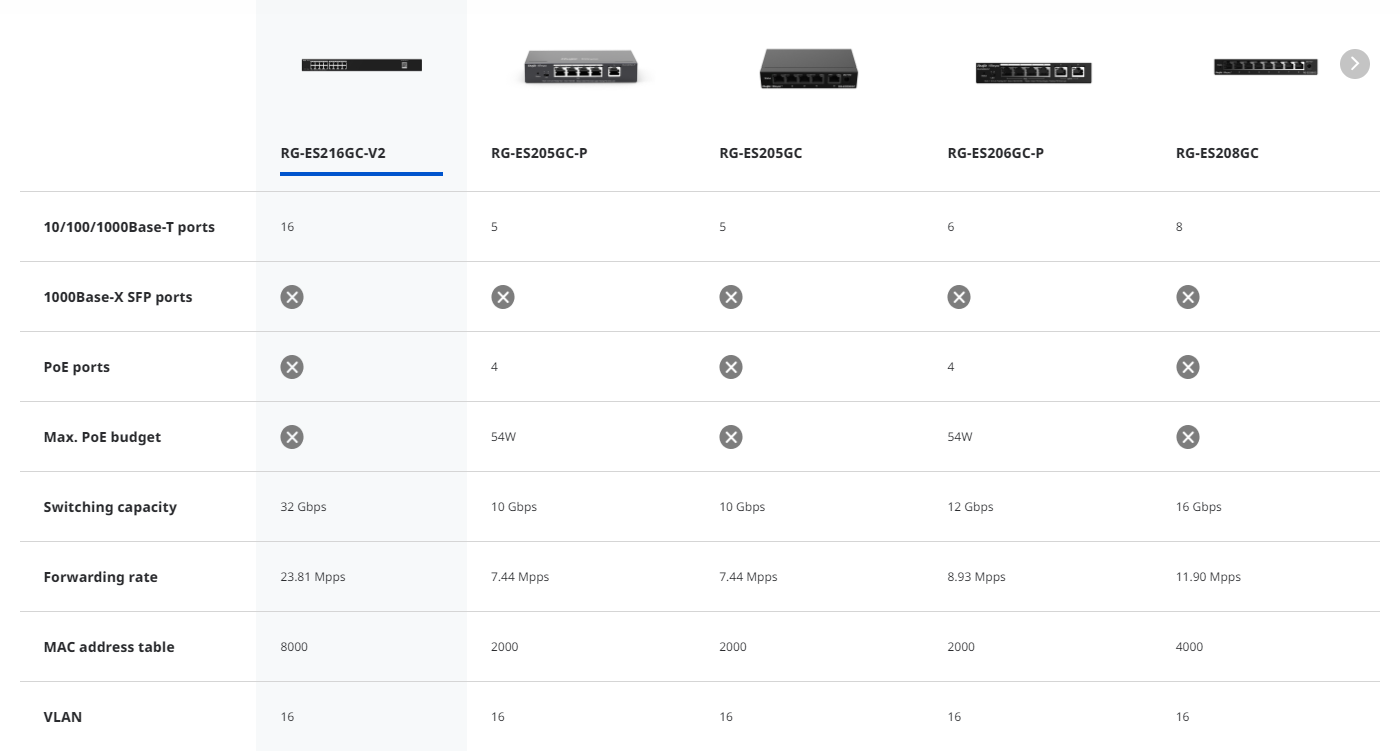This screenshot has height=751, width=1400.
Task: Click the 4 PoE ports value for RG-ES205GC-P
Action: 494,367
